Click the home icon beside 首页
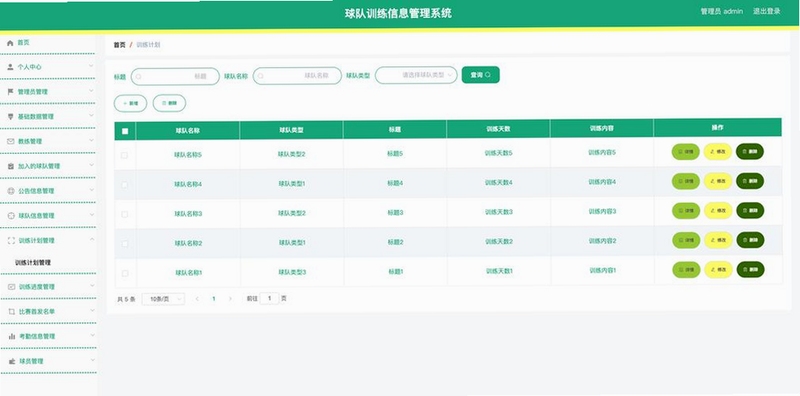The width and height of the screenshot is (800, 396). tap(10, 43)
